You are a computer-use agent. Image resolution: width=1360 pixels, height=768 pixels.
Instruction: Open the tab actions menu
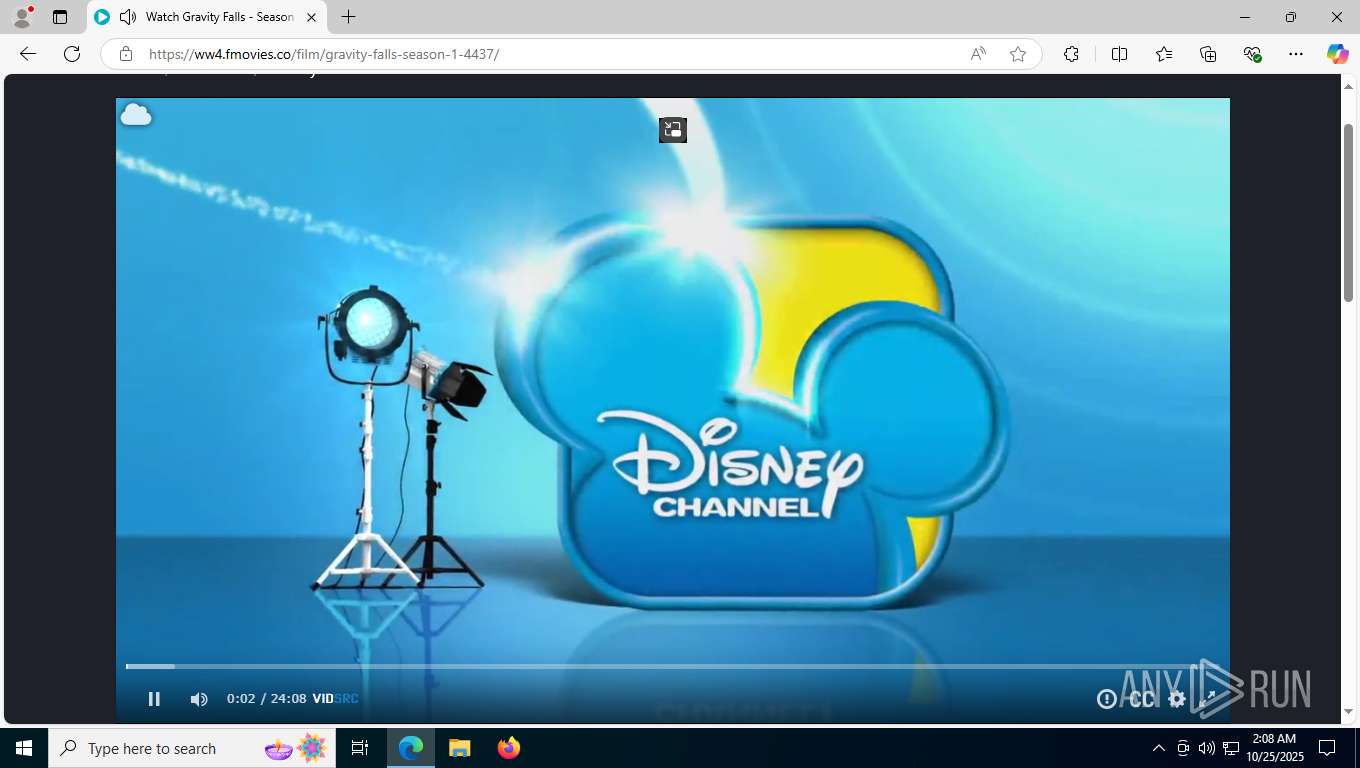click(x=60, y=17)
